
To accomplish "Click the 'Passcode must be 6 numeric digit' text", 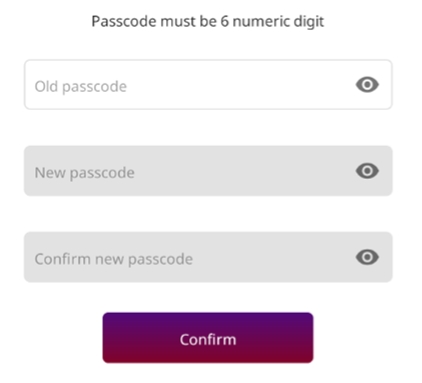I will 208,22.
